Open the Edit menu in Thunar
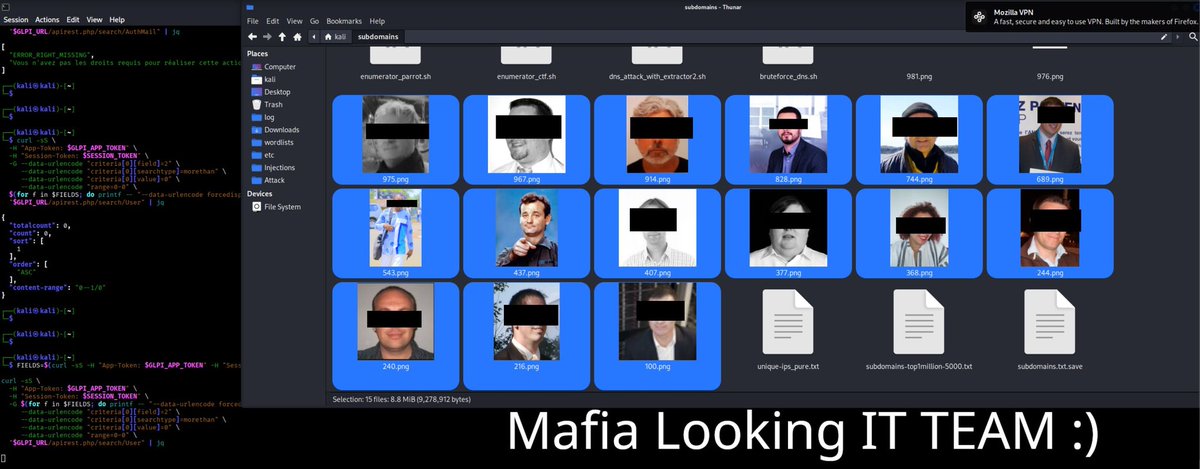 click(271, 21)
